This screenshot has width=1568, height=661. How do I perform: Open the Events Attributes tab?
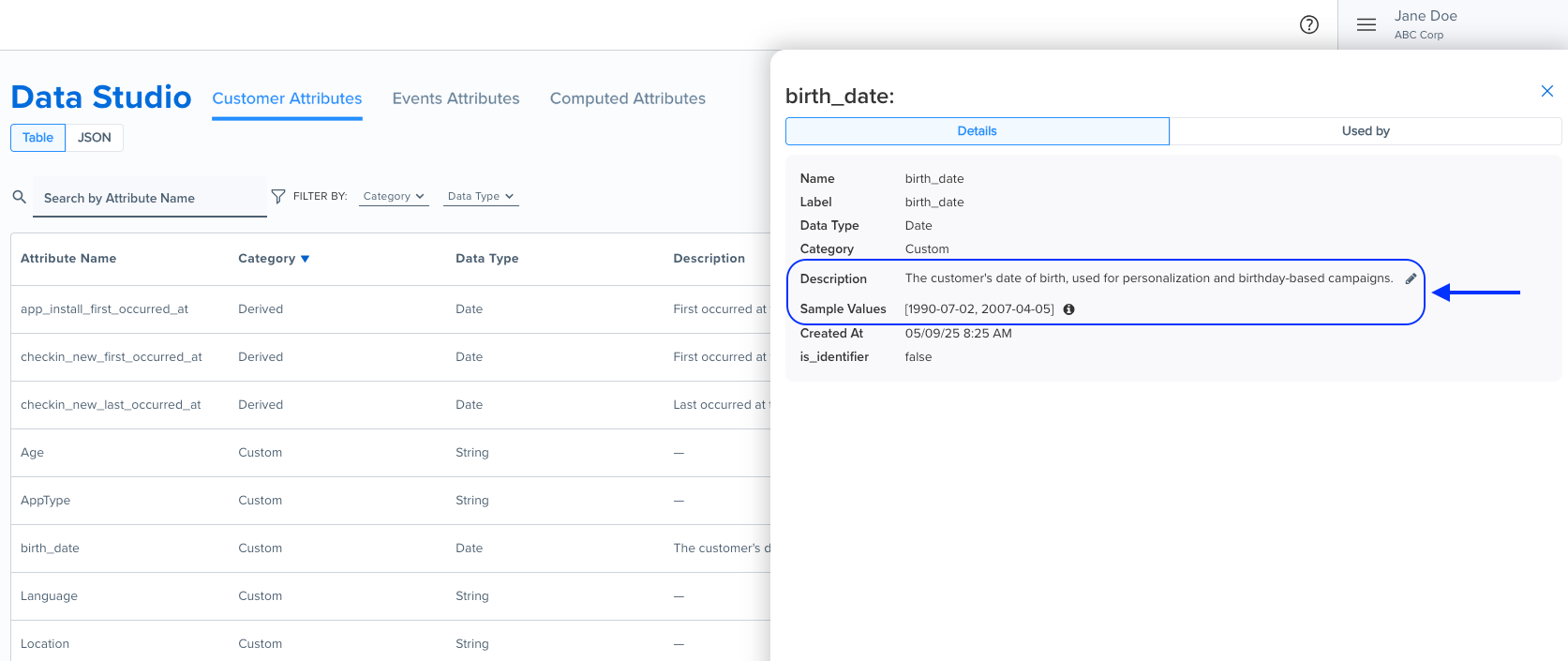tap(455, 98)
